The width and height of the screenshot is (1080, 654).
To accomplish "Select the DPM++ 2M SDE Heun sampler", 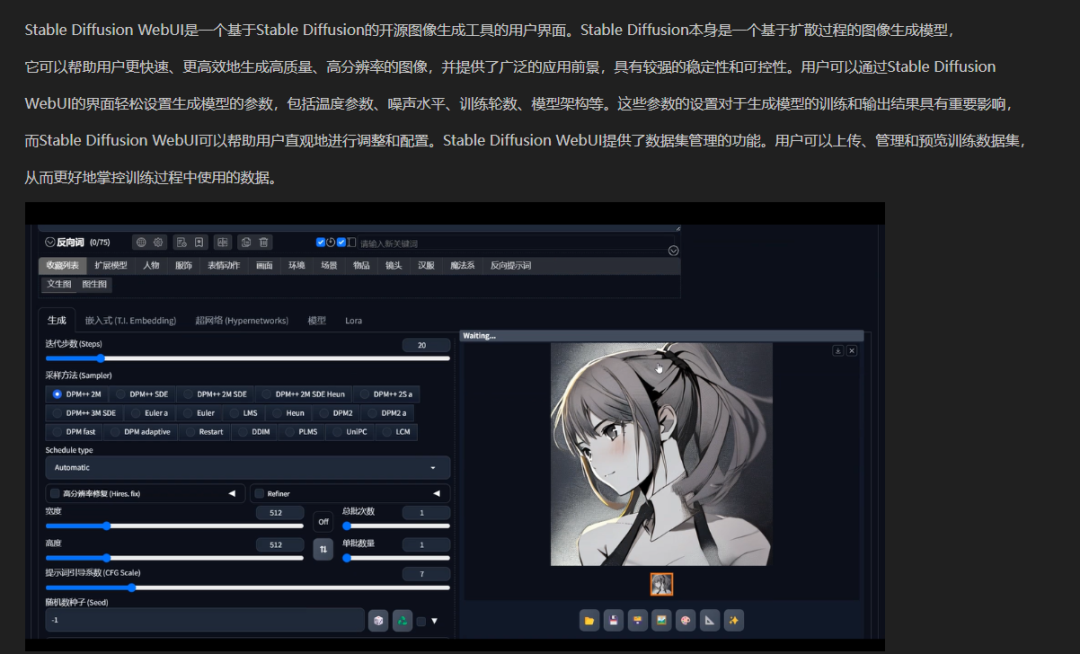I will click(303, 394).
